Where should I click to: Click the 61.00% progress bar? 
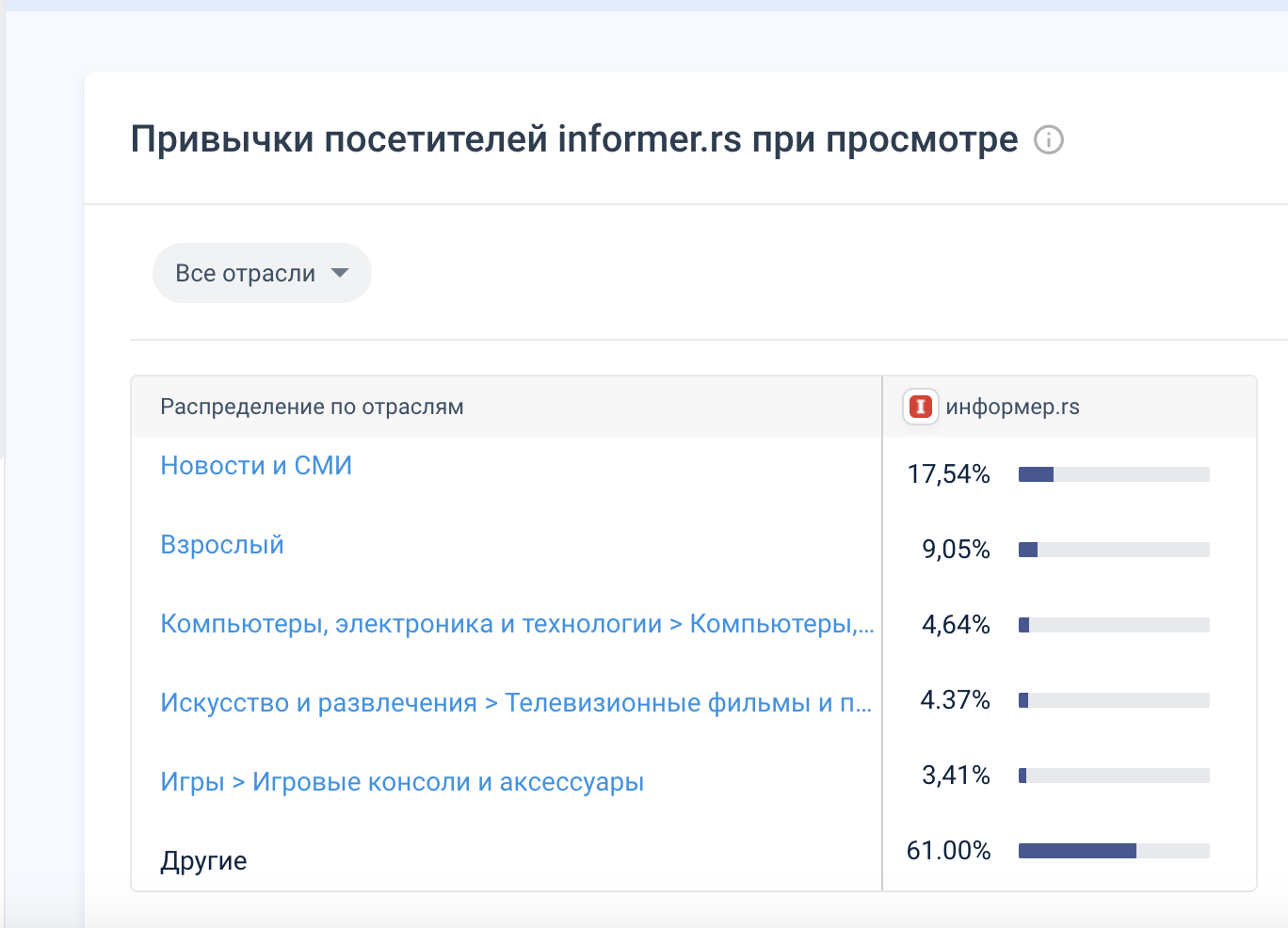(1114, 851)
